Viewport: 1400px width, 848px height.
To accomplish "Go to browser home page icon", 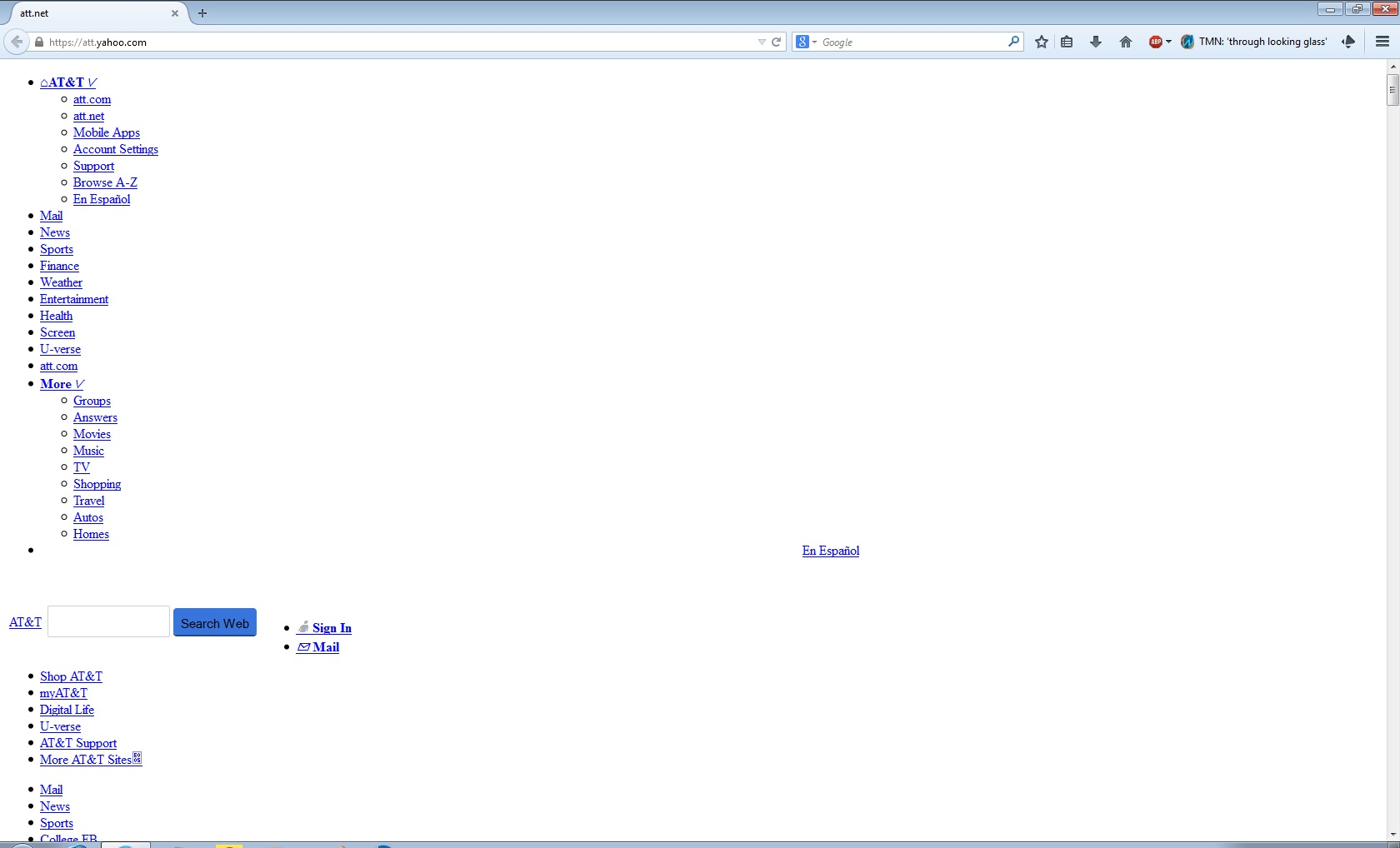I will pos(1126,42).
